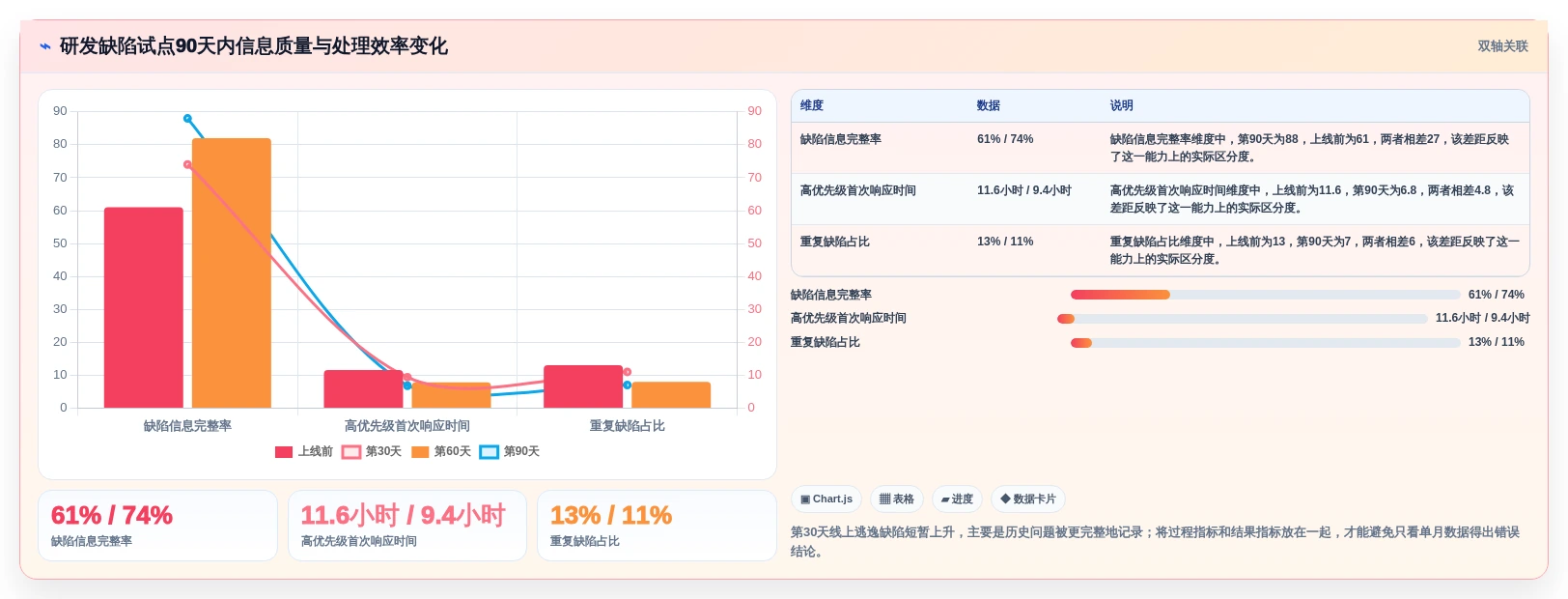Click the orange bar for 高优先级首次响应时间
The width and height of the screenshot is (1568, 599).
point(451,395)
